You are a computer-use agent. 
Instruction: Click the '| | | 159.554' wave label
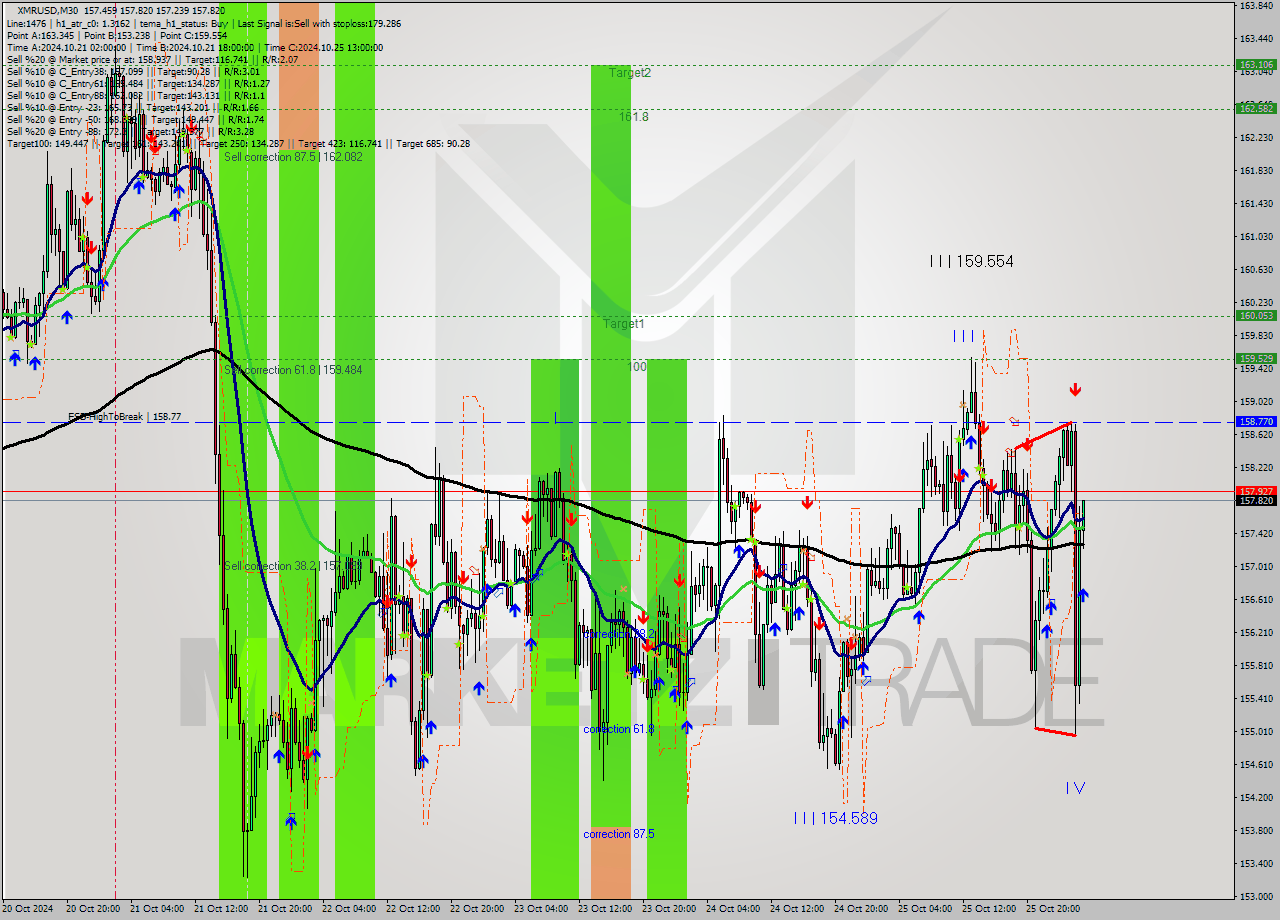point(971,261)
